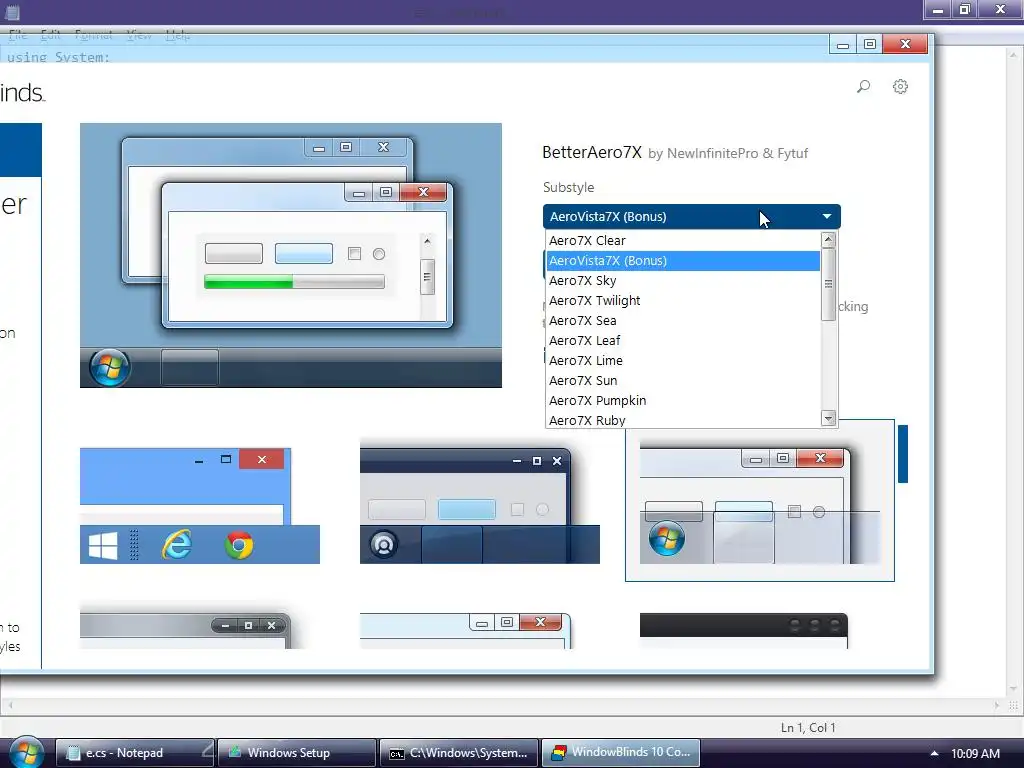The image size is (1024, 768).
Task: Choose Aero7X Twilight substyle
Action: 683,300
